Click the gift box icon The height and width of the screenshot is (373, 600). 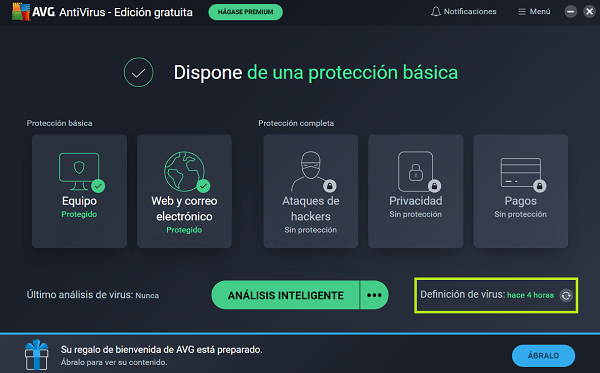pyautogui.click(x=37, y=355)
